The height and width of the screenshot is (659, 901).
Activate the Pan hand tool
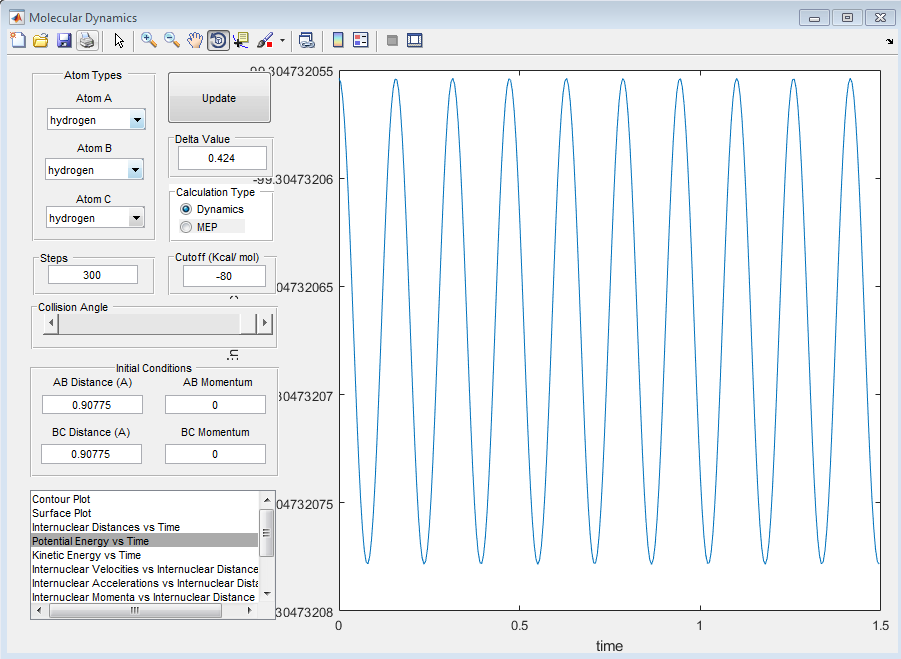pos(195,40)
